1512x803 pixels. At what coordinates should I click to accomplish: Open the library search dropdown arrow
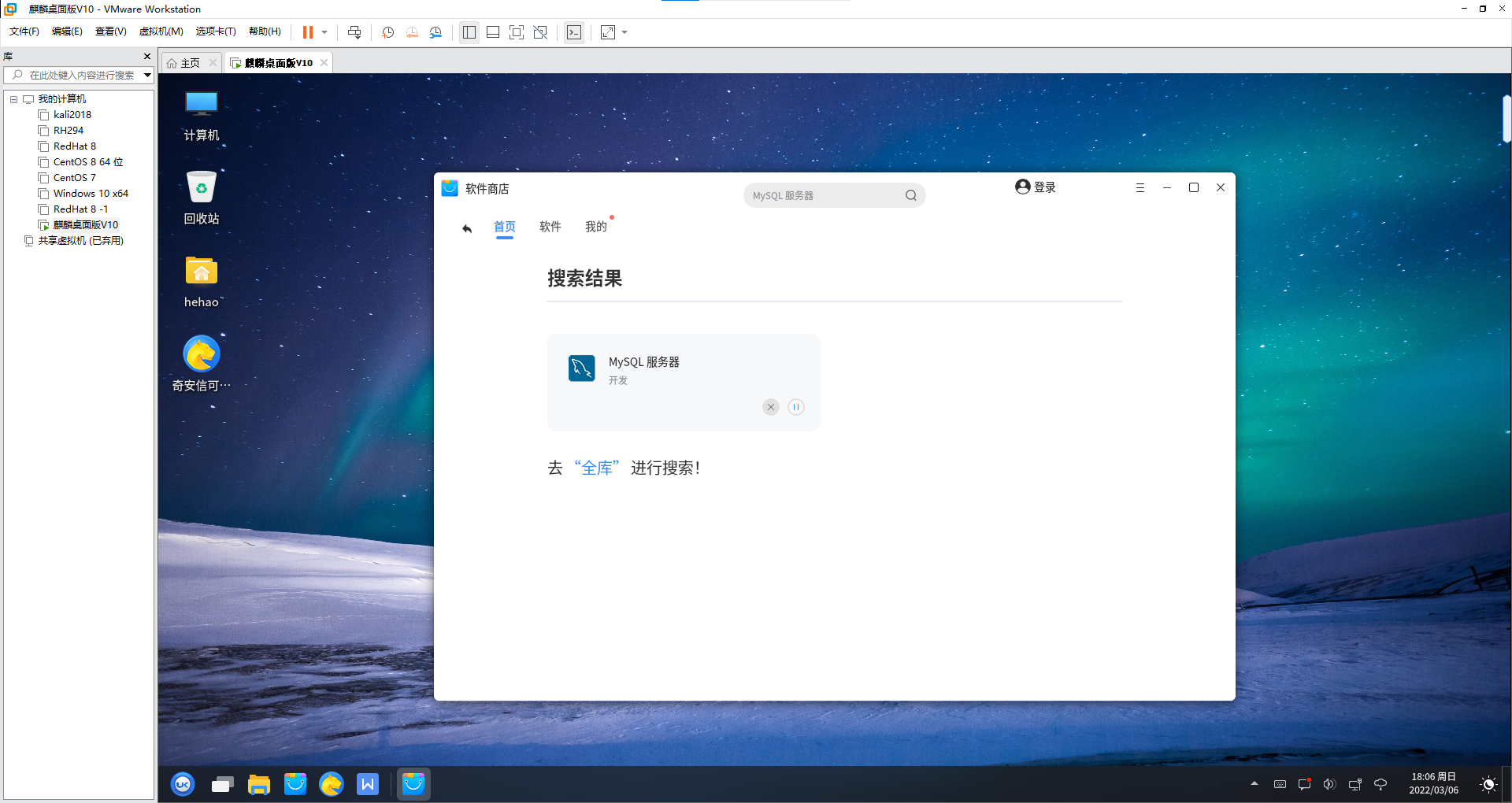[x=147, y=76]
